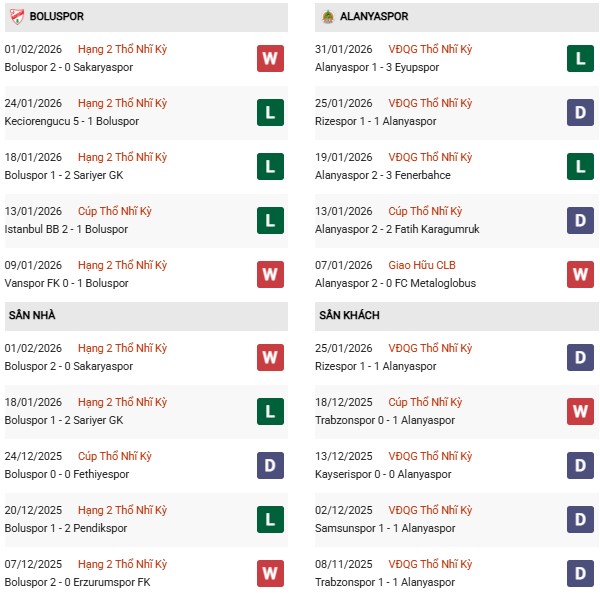This screenshot has width=600, height=593.
Task: Select the SÂN KHÁCH section header
Action: pos(350,316)
